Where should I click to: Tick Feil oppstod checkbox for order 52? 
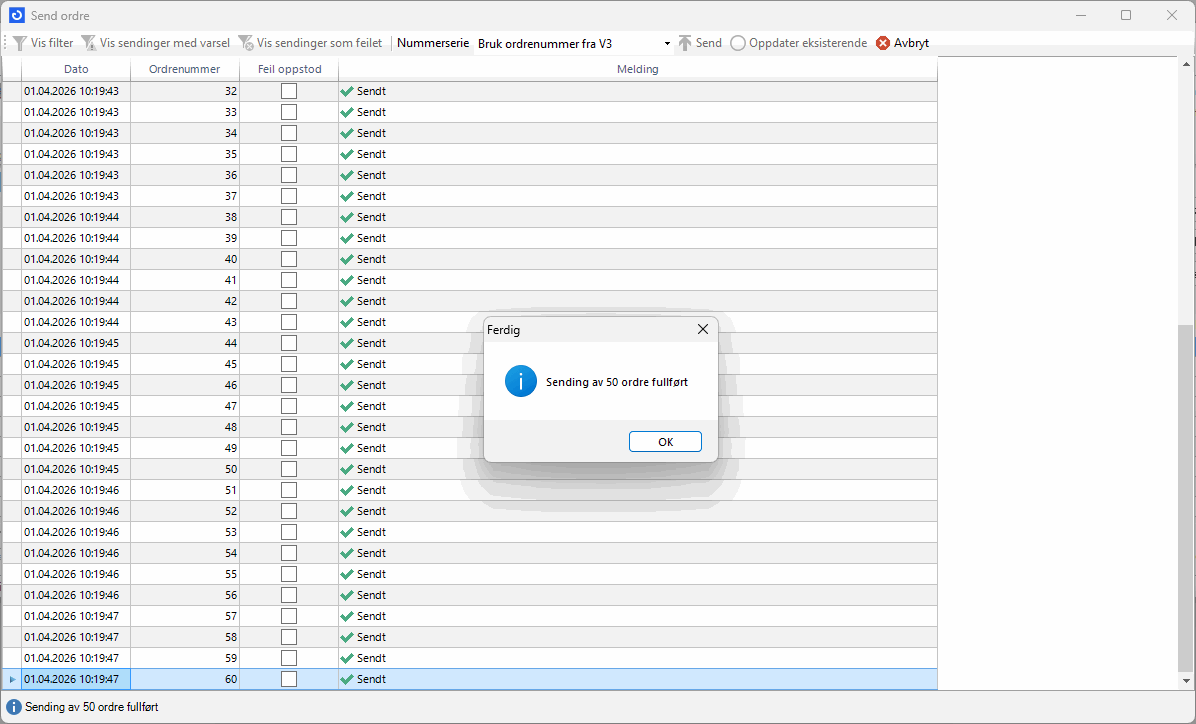[289, 511]
